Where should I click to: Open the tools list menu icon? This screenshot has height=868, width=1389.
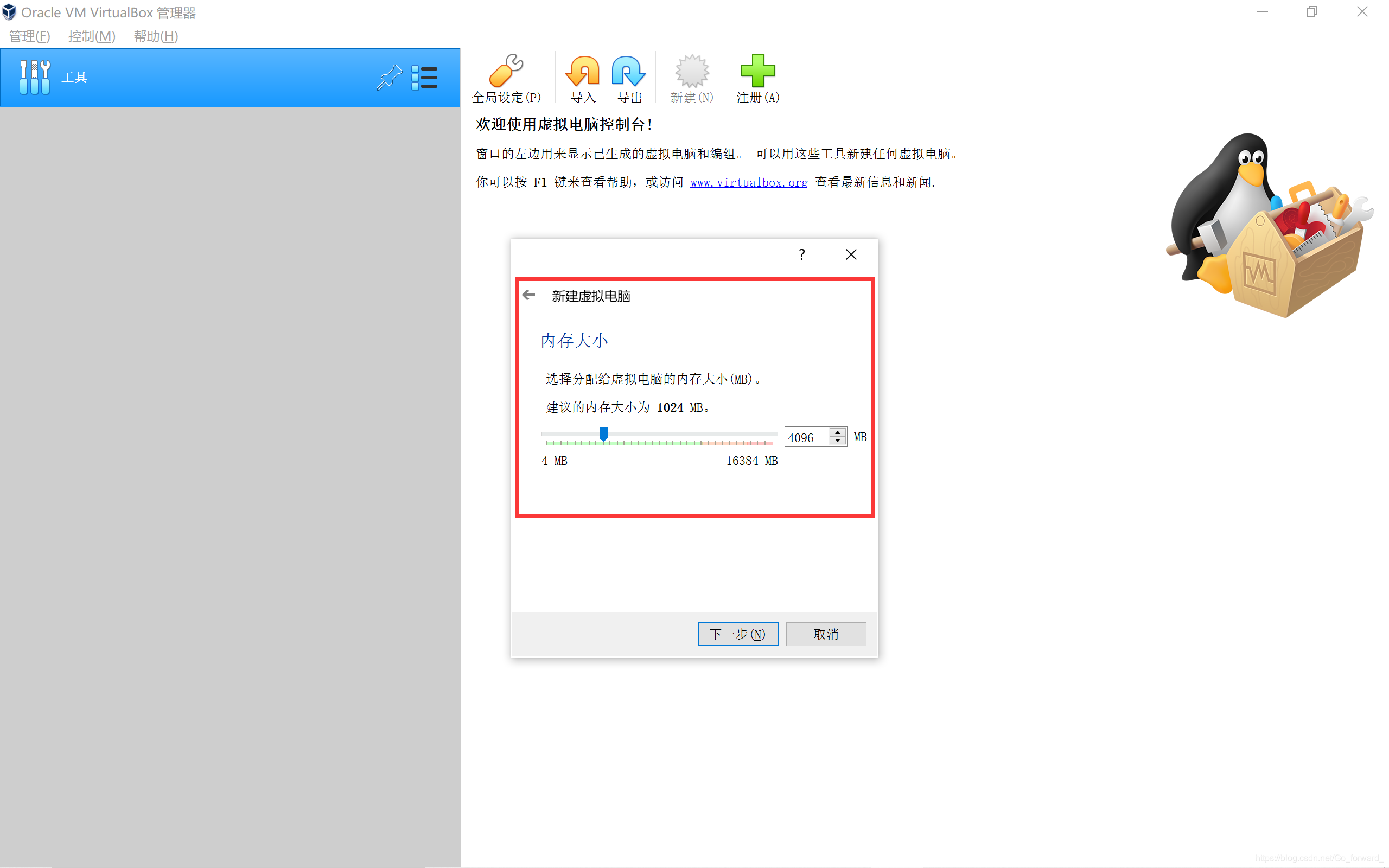click(424, 78)
